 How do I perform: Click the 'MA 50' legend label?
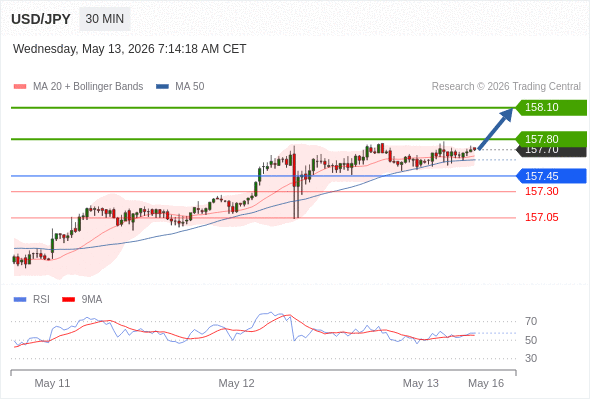pos(190,87)
